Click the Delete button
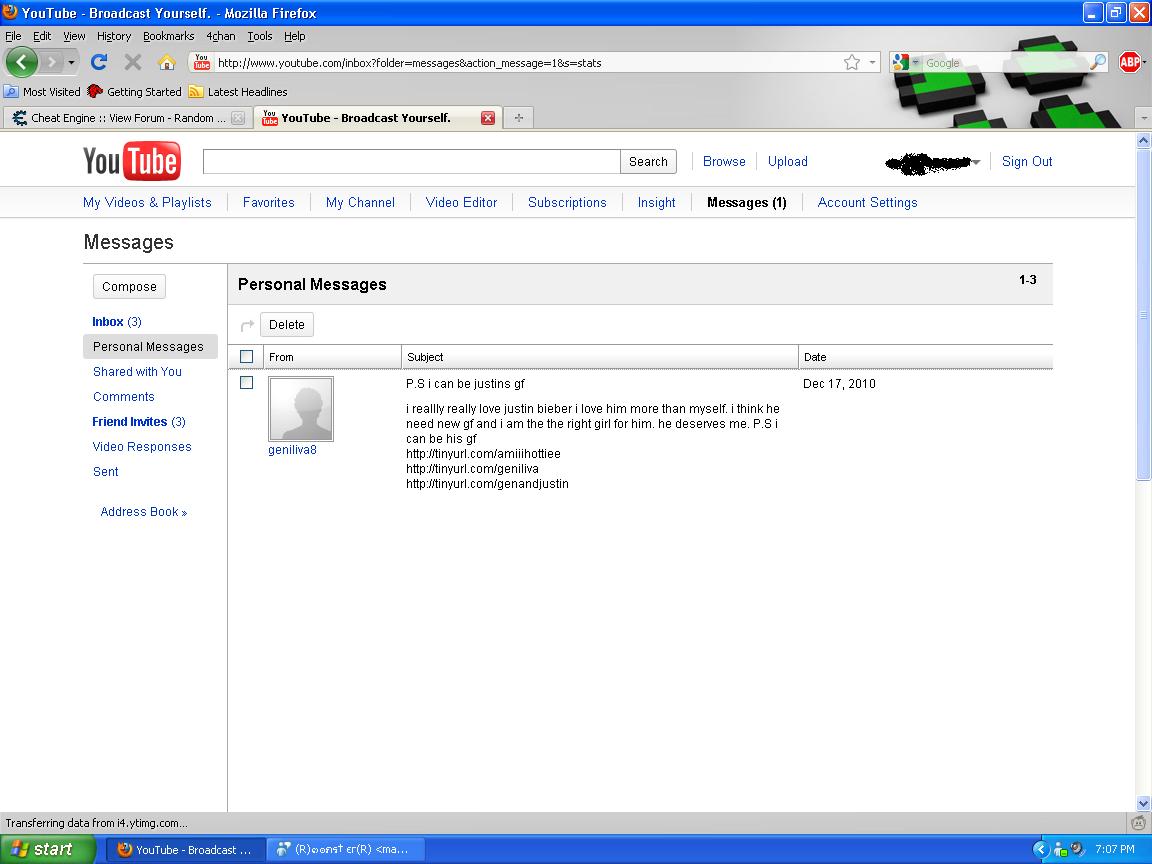This screenshot has height=864, width=1152. click(x=287, y=325)
